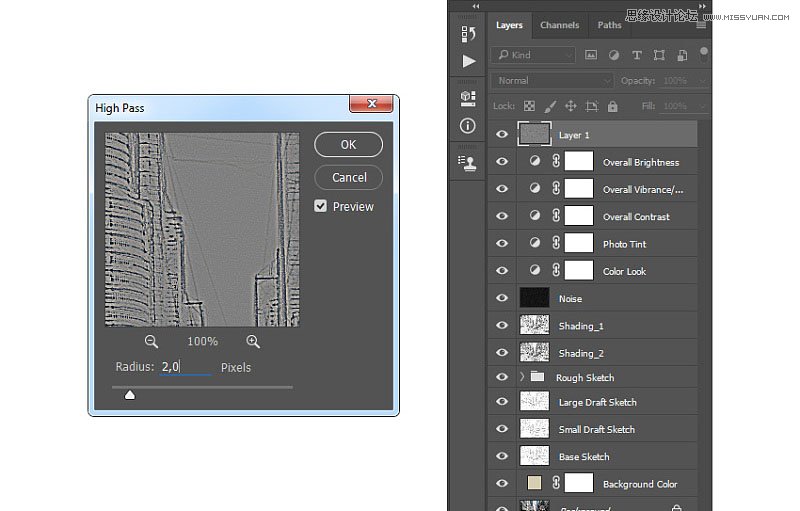Open Fill value dropdown arrow

pyautogui.click(x=703, y=106)
